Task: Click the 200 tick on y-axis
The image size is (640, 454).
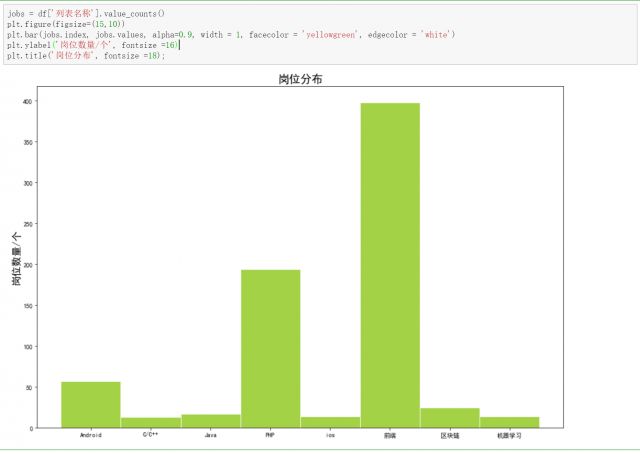Action: point(27,265)
